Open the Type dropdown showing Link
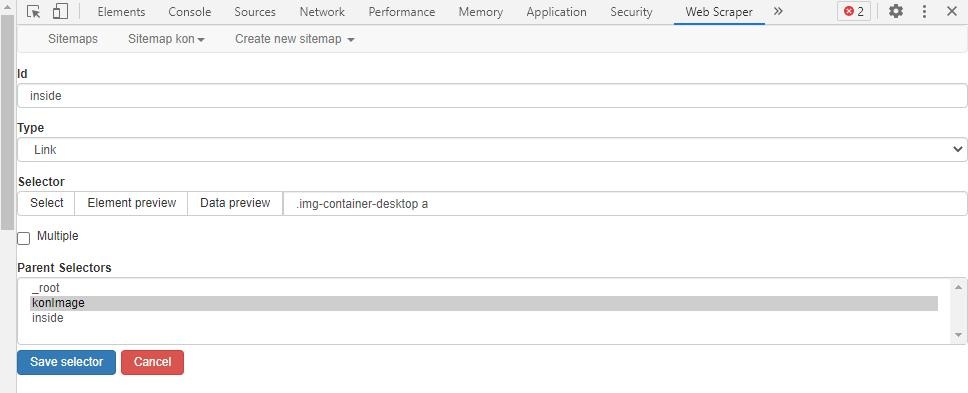The image size is (968, 393). [x=492, y=149]
